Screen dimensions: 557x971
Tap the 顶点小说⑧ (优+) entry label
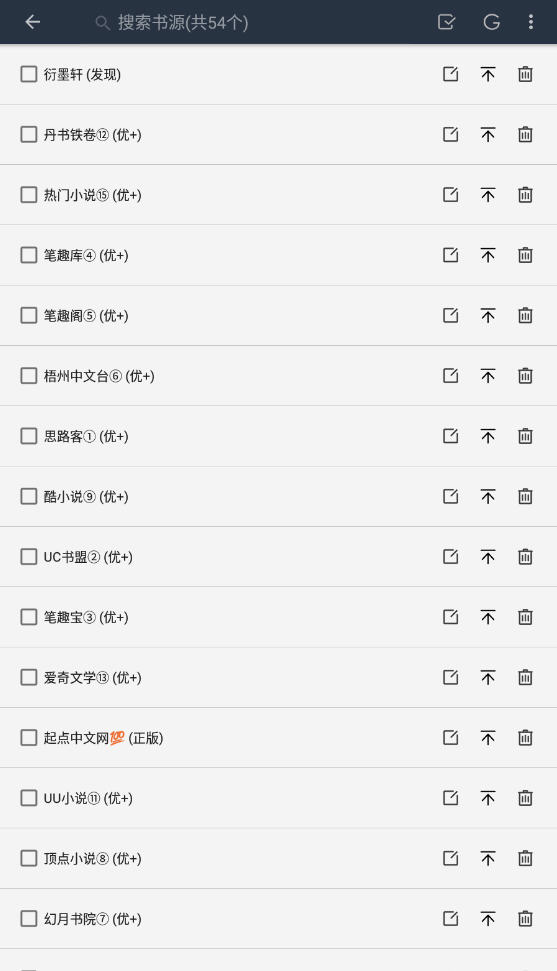92,858
